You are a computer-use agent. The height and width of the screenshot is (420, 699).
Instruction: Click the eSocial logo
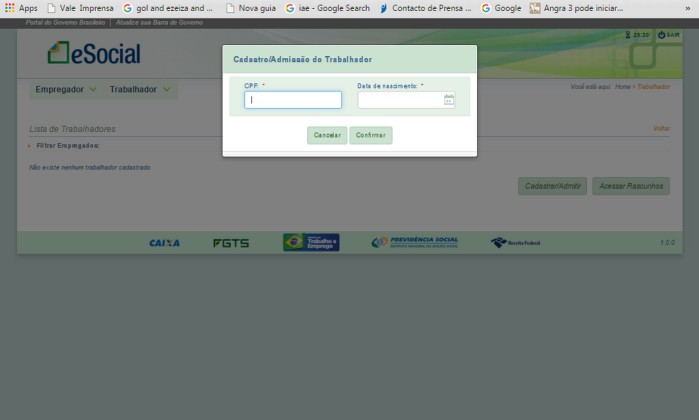pyautogui.click(x=94, y=53)
